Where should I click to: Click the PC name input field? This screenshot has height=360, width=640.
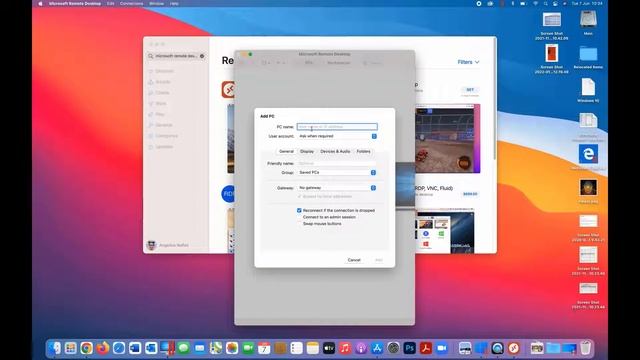point(337,127)
